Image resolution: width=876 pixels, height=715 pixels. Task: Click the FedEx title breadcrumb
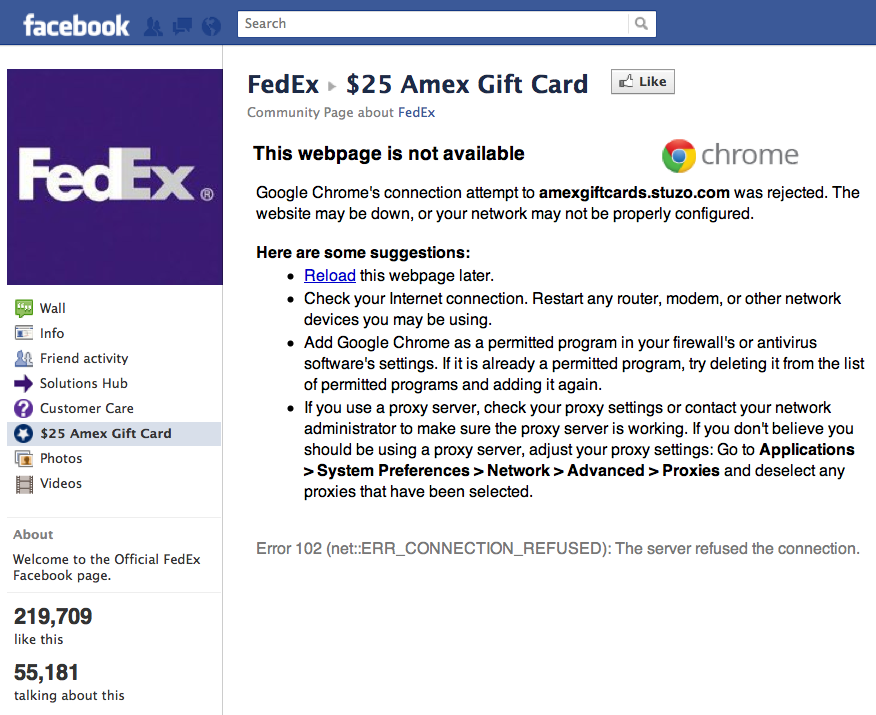[283, 84]
